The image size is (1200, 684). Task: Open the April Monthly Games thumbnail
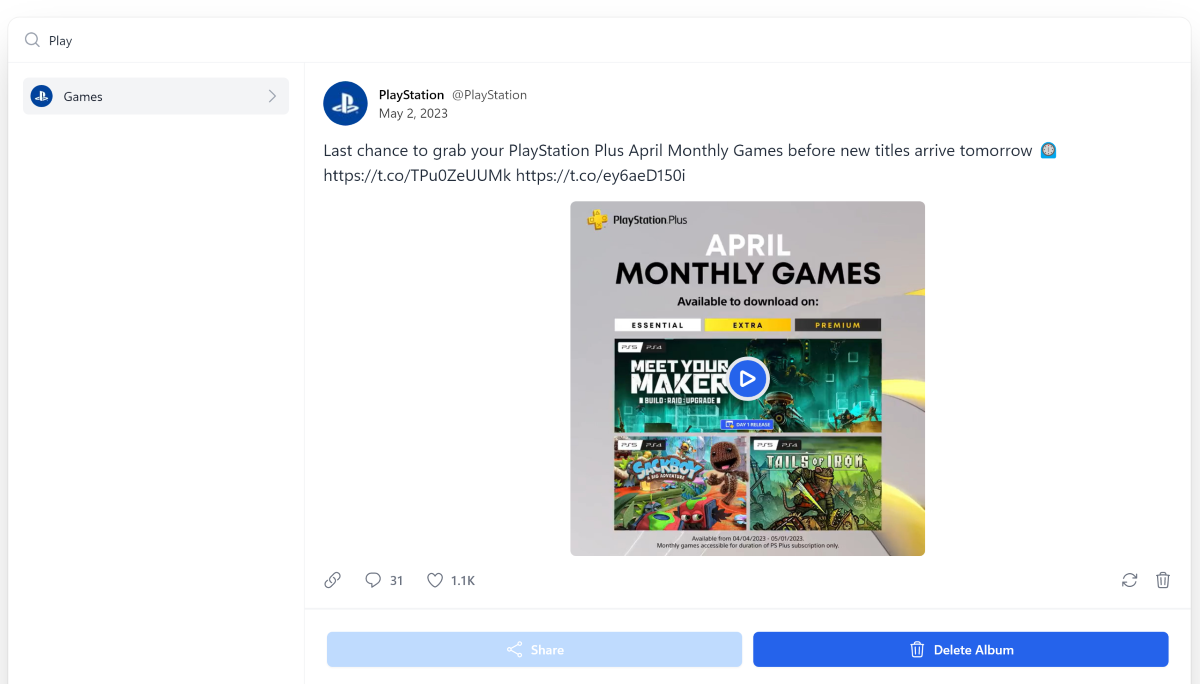(748, 378)
